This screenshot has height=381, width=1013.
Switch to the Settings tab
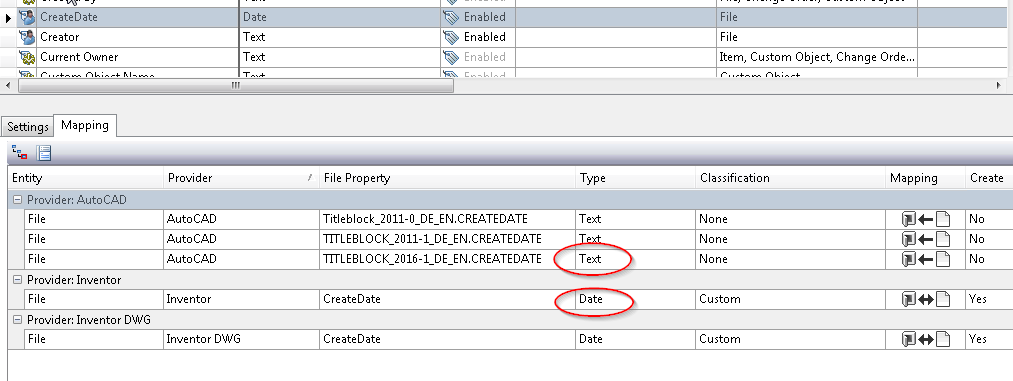click(x=28, y=127)
